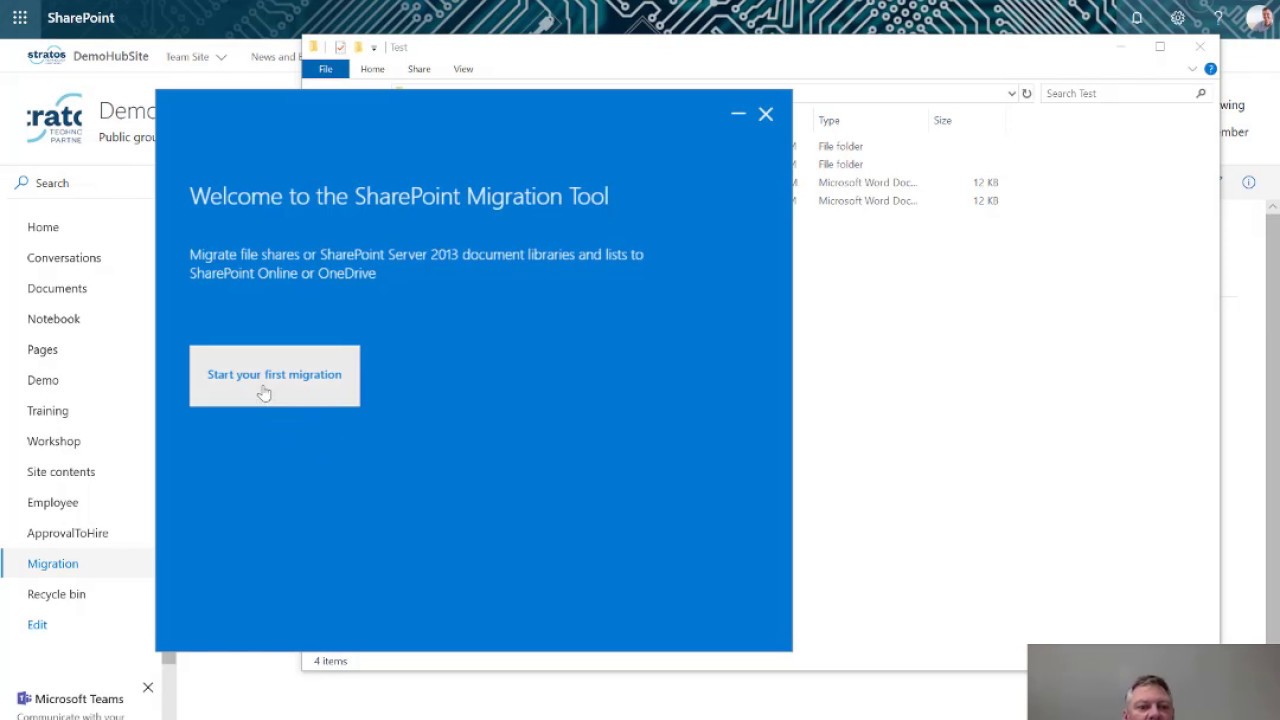Open Customize Quick Access Toolbar arrow in Explorer
Image resolution: width=1280 pixels, height=720 pixels.
click(374, 47)
